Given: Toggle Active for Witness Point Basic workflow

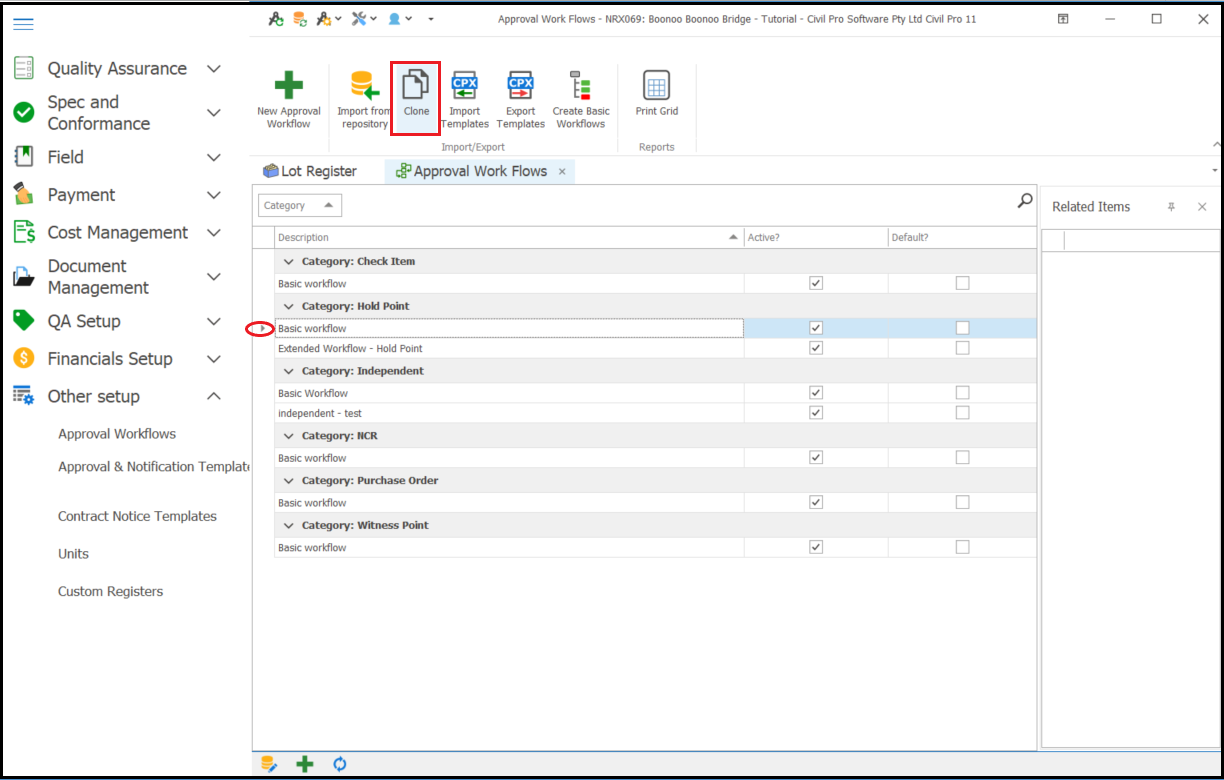Looking at the screenshot, I should click(x=816, y=547).
